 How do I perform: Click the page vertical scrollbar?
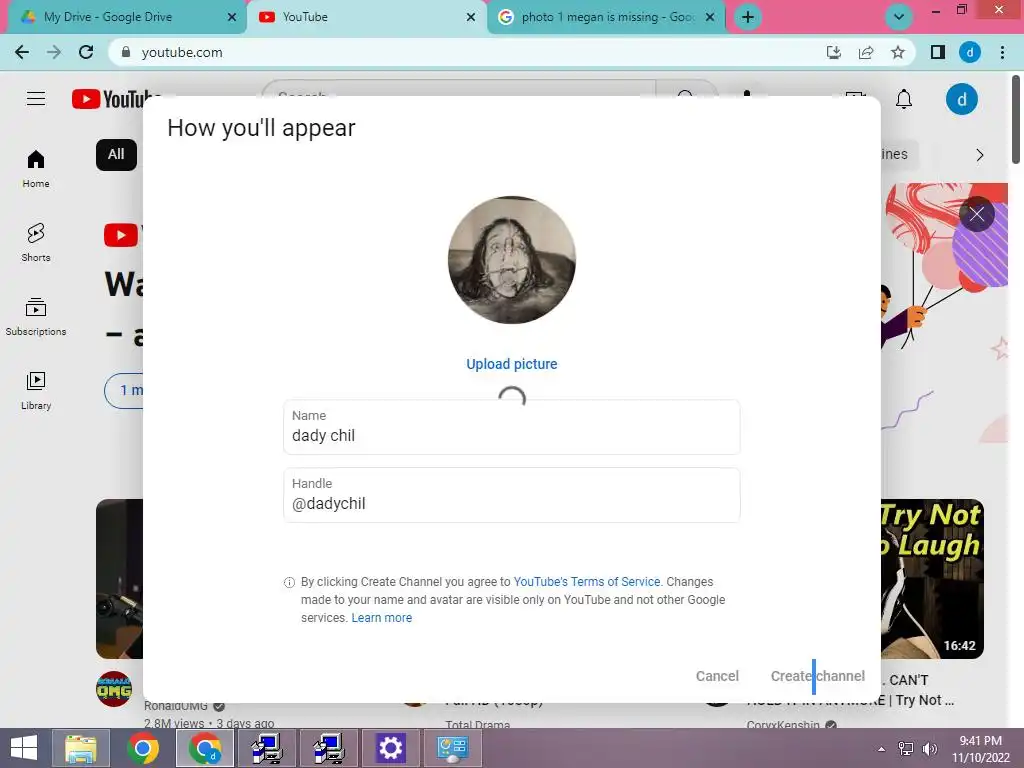(1017, 120)
